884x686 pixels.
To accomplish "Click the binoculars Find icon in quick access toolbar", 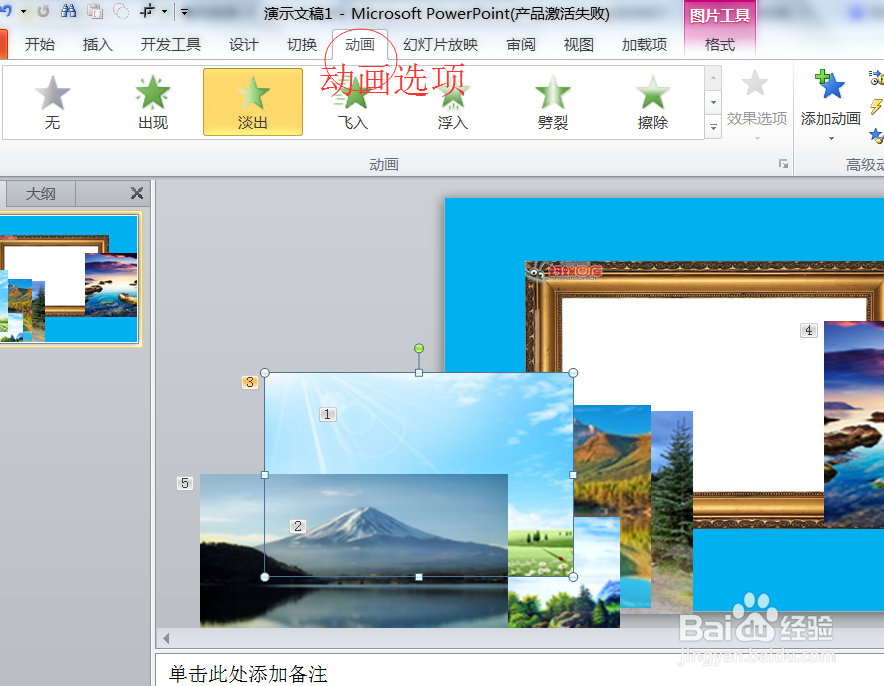I will 67,10.
